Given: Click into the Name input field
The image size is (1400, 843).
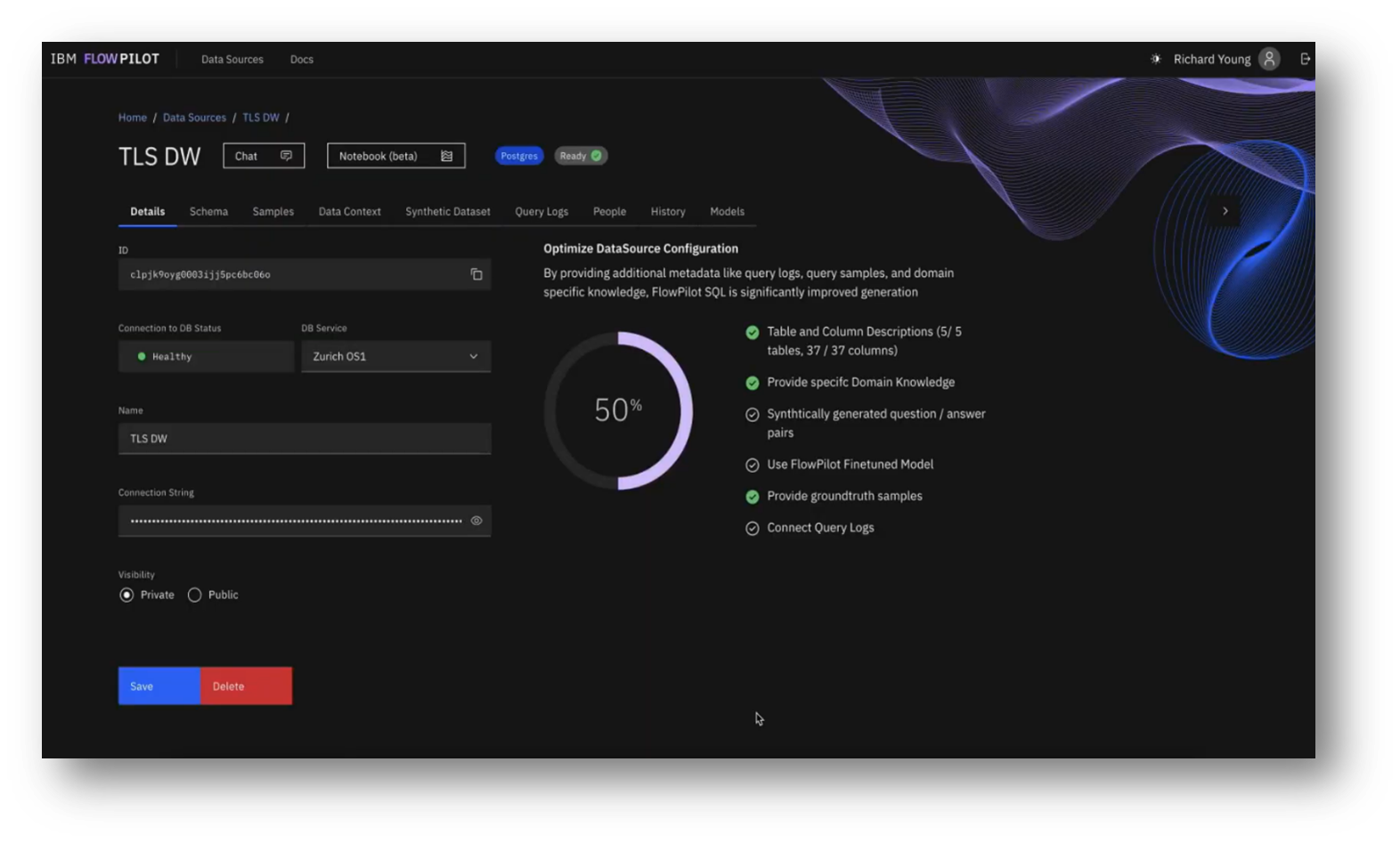Looking at the screenshot, I should (x=305, y=439).
